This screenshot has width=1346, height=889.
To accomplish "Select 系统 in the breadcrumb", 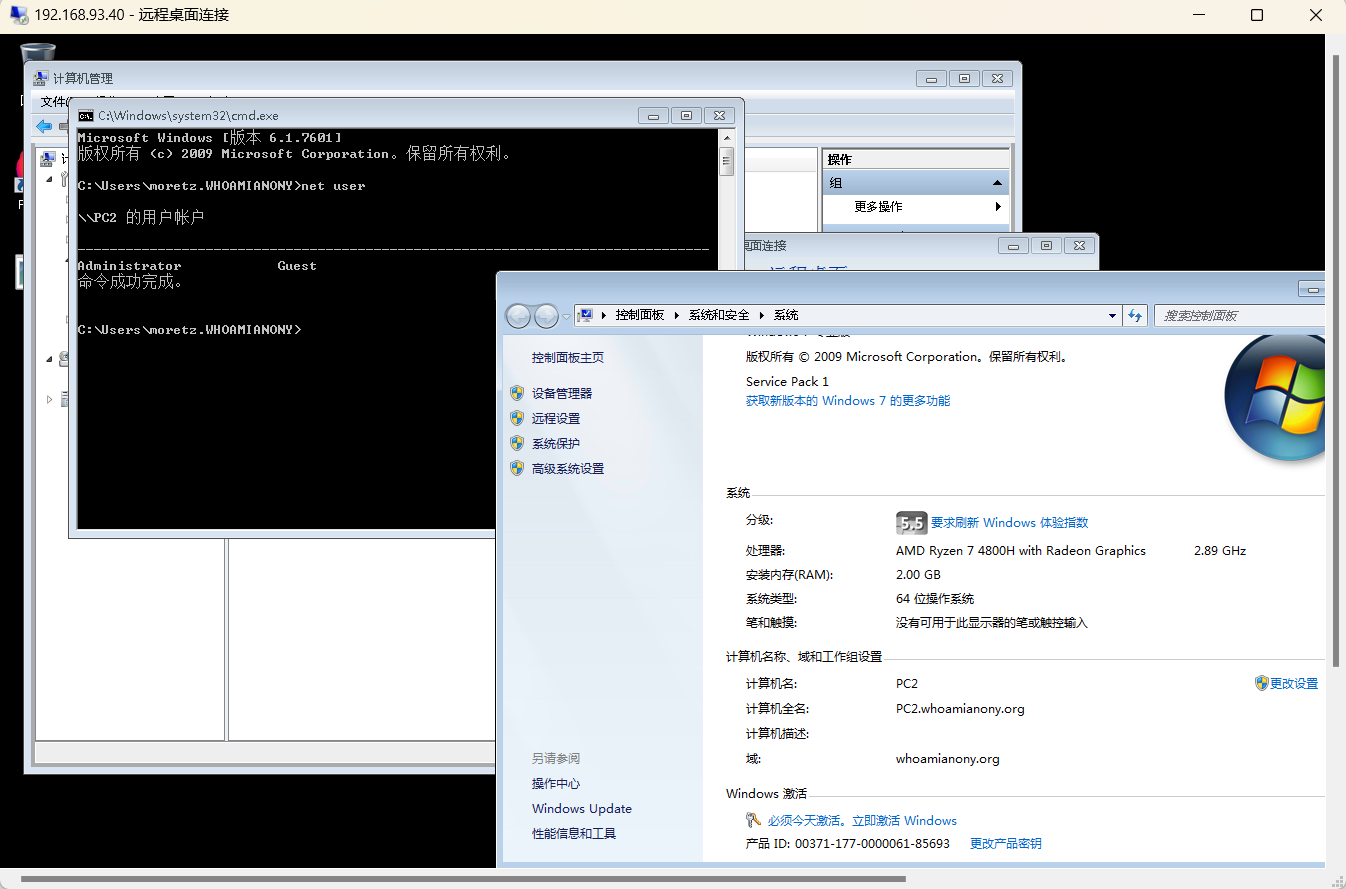I will (x=786, y=315).
